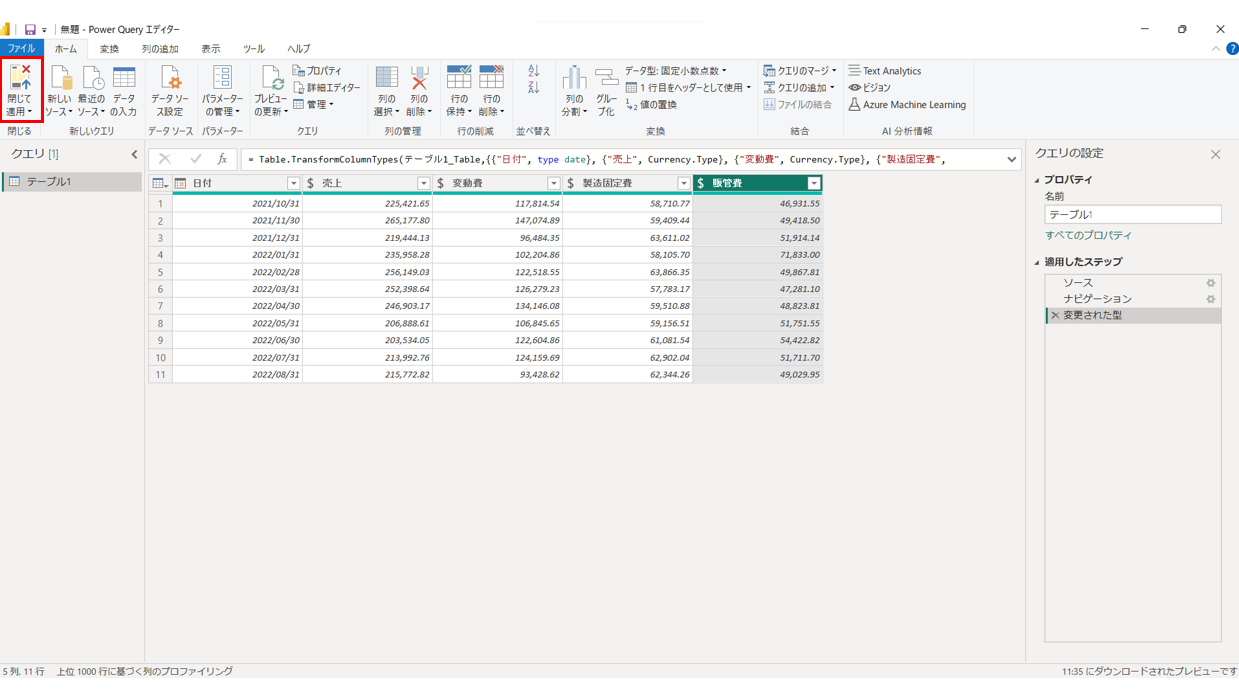Click the table menu icon above row numbers
Screen dimensions: 1239x694
159,184
